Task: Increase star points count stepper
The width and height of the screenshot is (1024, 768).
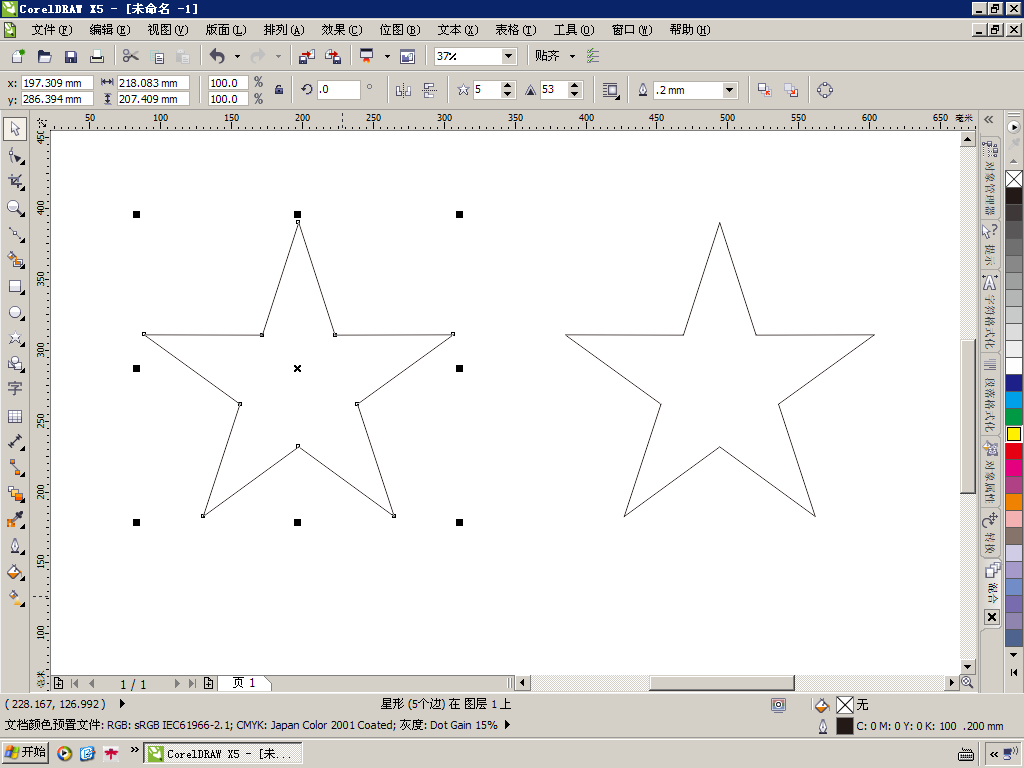Action: [x=508, y=86]
